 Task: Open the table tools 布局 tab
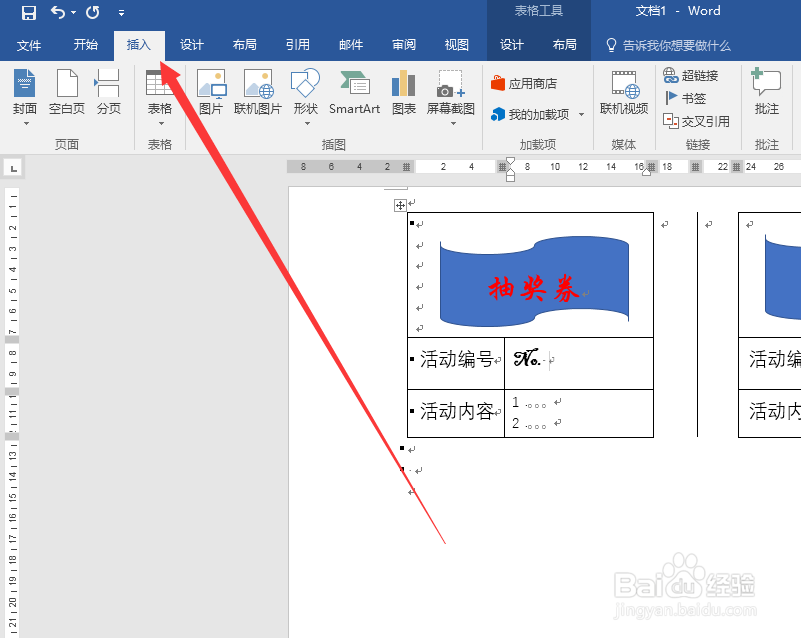(564, 45)
